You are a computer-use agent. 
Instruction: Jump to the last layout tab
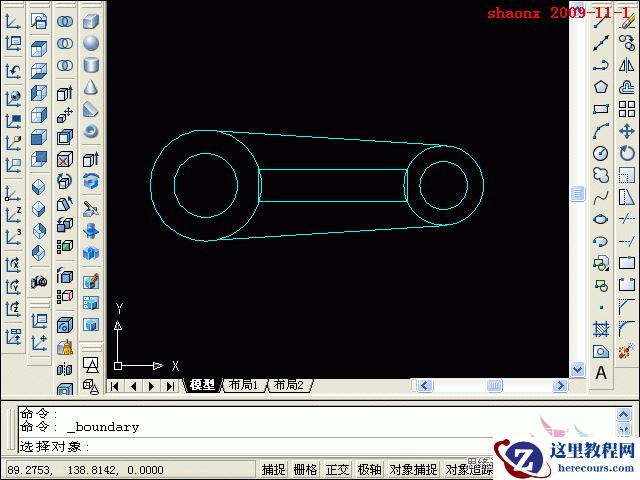point(171,386)
